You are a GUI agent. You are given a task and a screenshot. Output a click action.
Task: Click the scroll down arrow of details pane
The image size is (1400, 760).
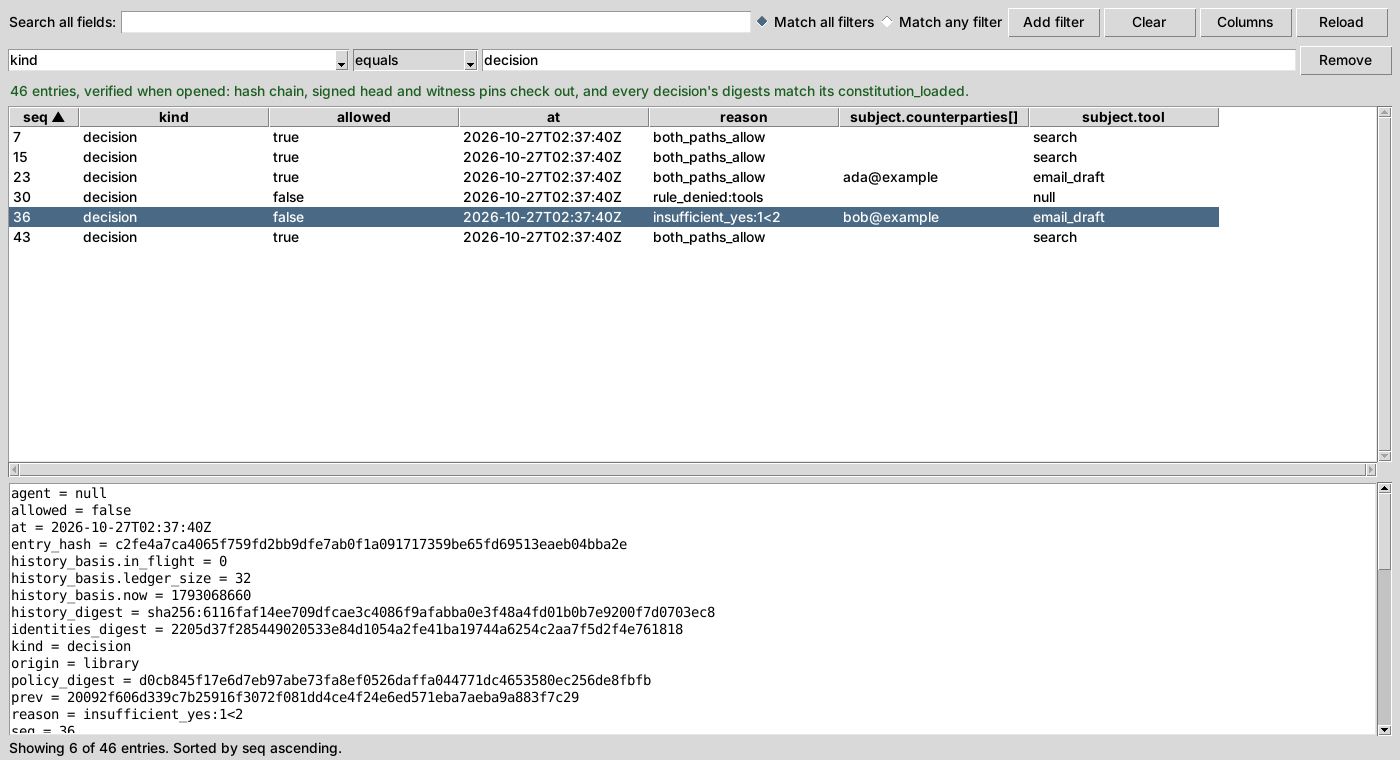(1384, 729)
